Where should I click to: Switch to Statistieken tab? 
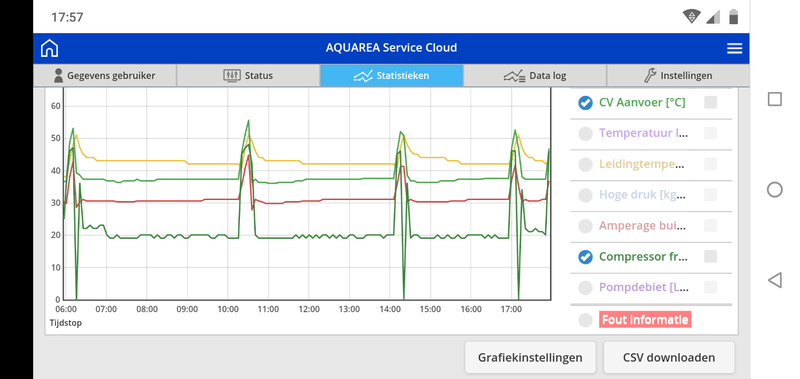click(391, 75)
